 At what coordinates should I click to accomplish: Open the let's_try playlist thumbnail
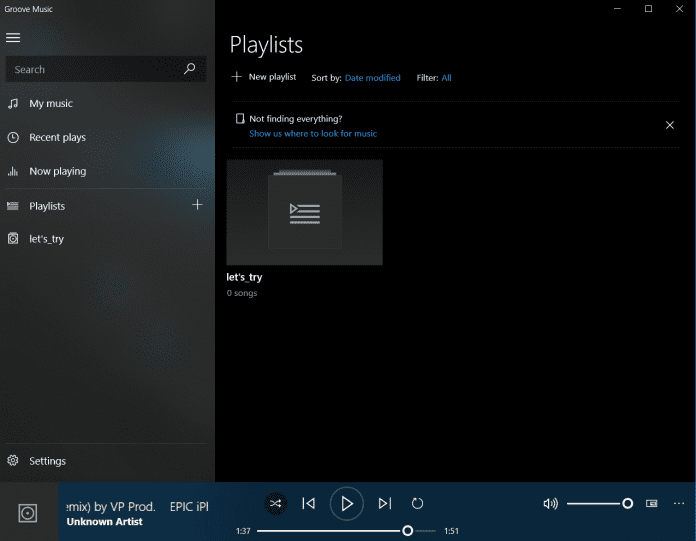tap(304, 212)
